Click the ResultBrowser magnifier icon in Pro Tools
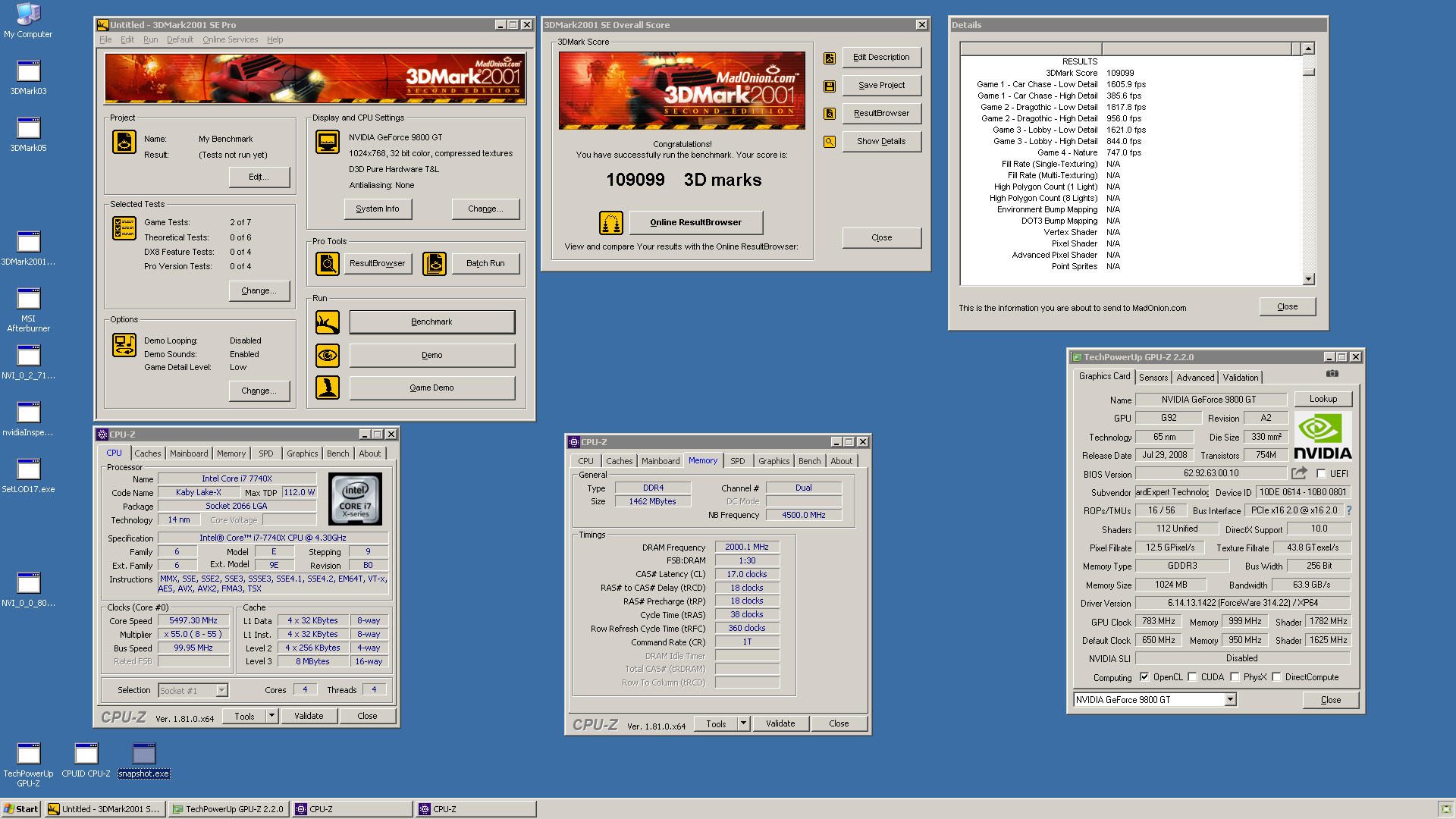This screenshot has width=1456, height=819. [x=328, y=264]
